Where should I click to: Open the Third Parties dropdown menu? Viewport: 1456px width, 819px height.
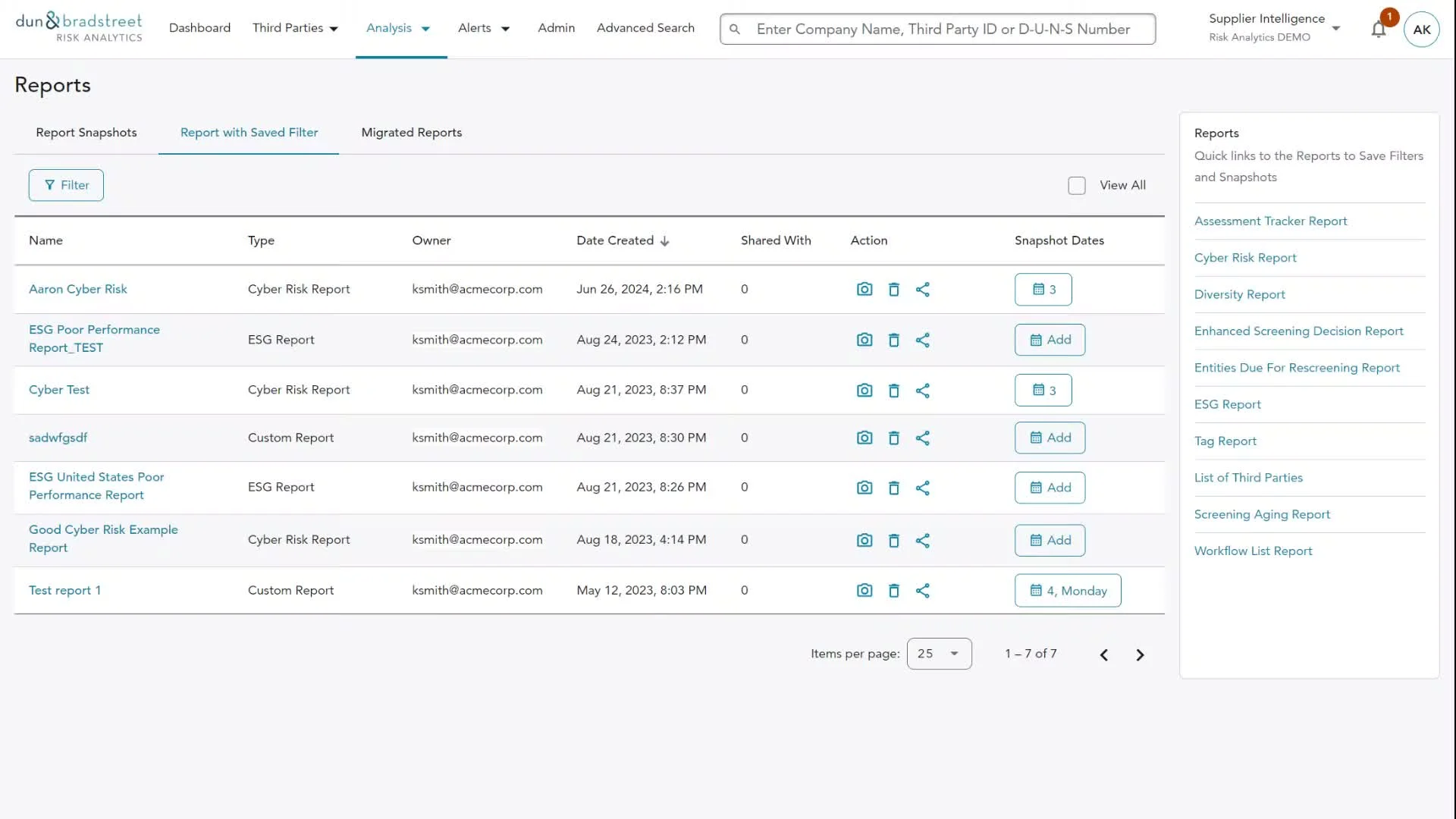[x=295, y=28]
